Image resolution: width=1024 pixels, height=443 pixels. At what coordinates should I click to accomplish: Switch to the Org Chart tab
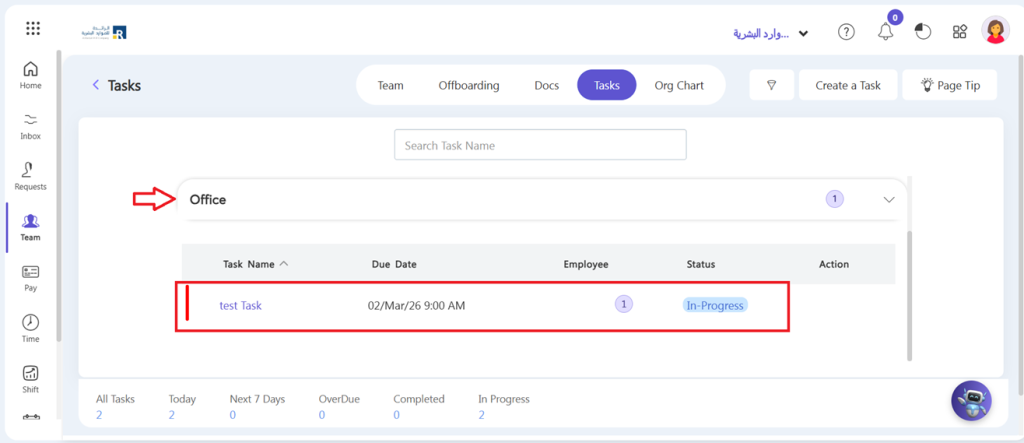click(678, 85)
